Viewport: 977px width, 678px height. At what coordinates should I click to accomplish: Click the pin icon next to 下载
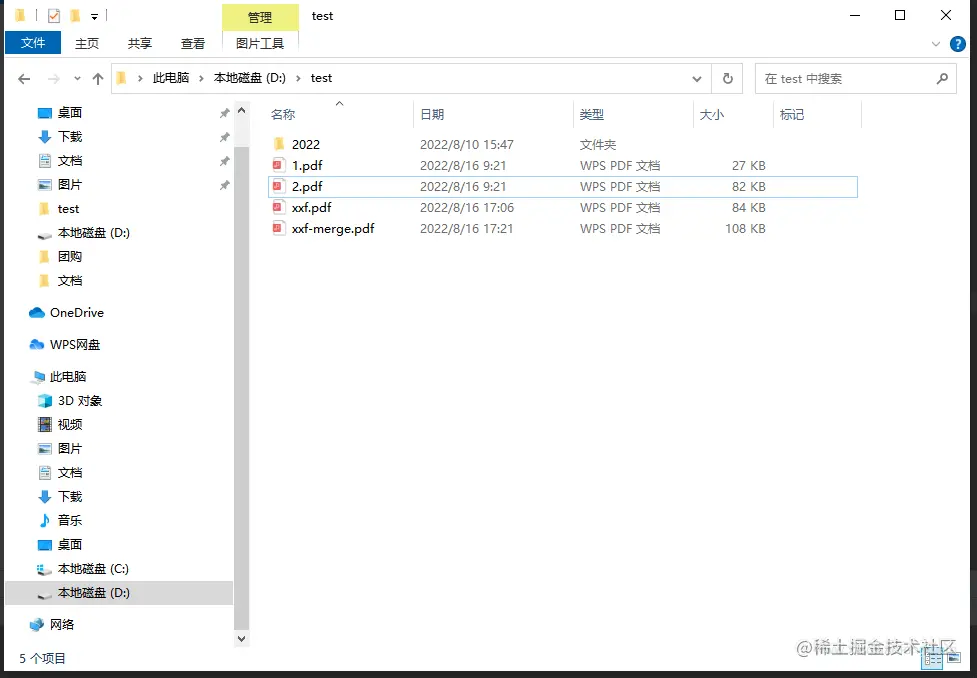(x=224, y=137)
